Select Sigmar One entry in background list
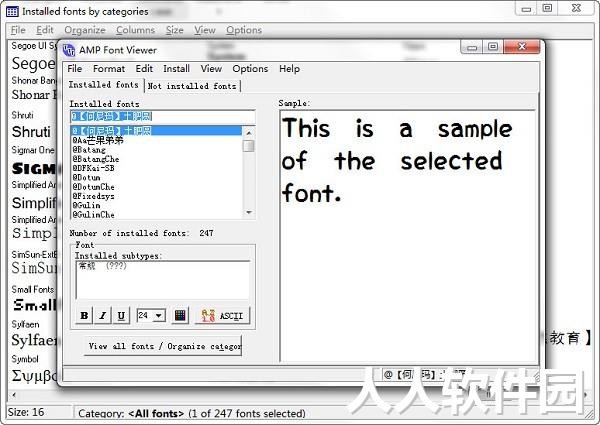 click(33, 150)
